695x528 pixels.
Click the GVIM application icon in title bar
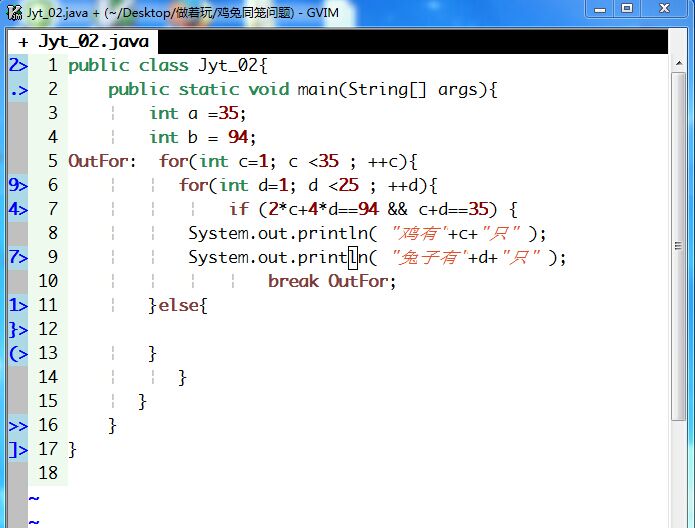pyautogui.click(x=14, y=12)
